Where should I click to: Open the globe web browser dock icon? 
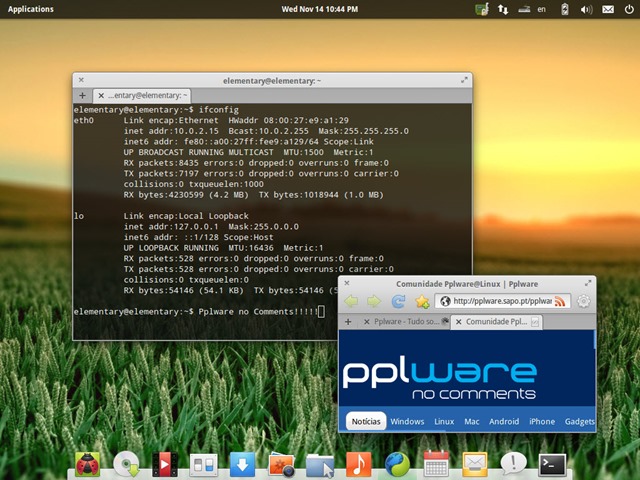click(397, 464)
